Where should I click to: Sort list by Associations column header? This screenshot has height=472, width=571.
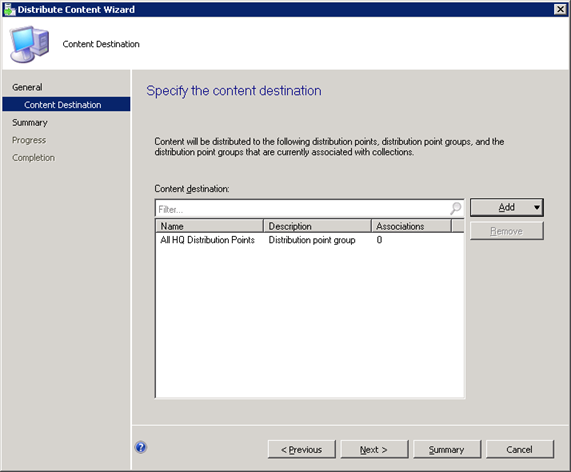[x=411, y=226]
